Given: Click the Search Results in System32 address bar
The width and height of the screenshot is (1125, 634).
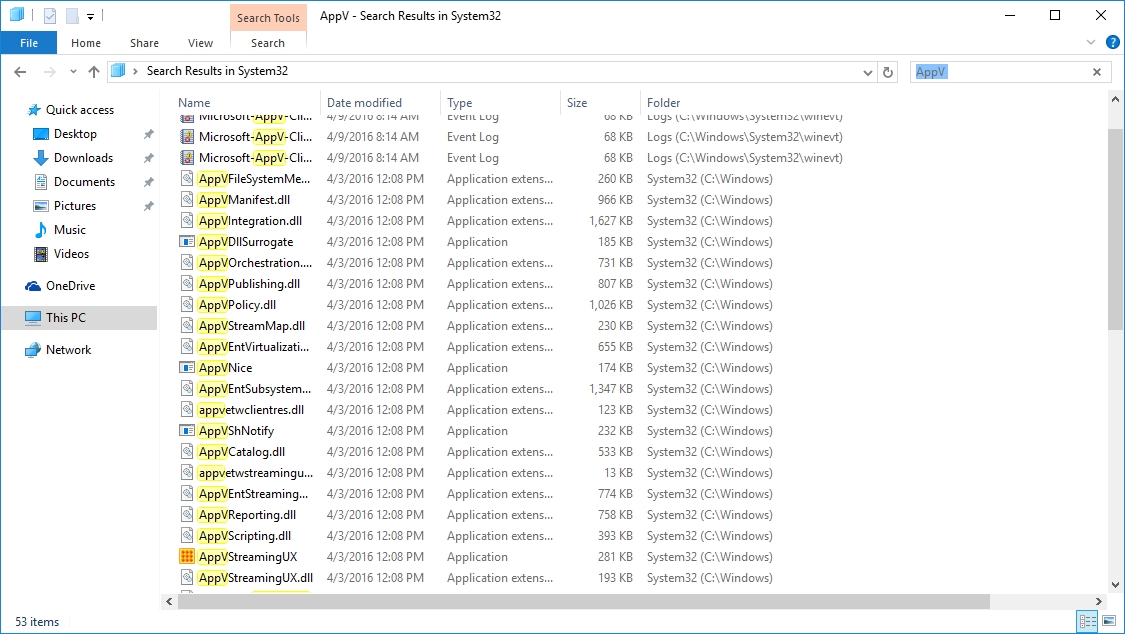Looking at the screenshot, I should (491, 72).
